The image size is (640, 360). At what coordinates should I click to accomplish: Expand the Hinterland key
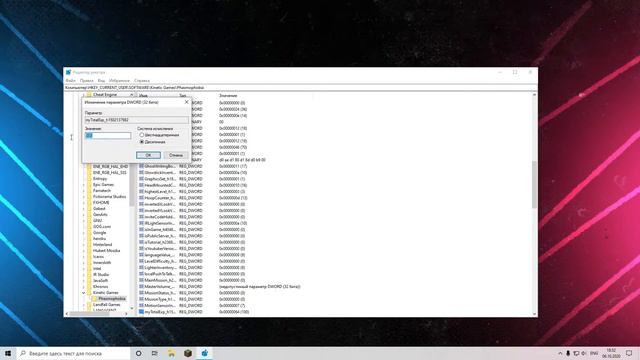pos(84,244)
